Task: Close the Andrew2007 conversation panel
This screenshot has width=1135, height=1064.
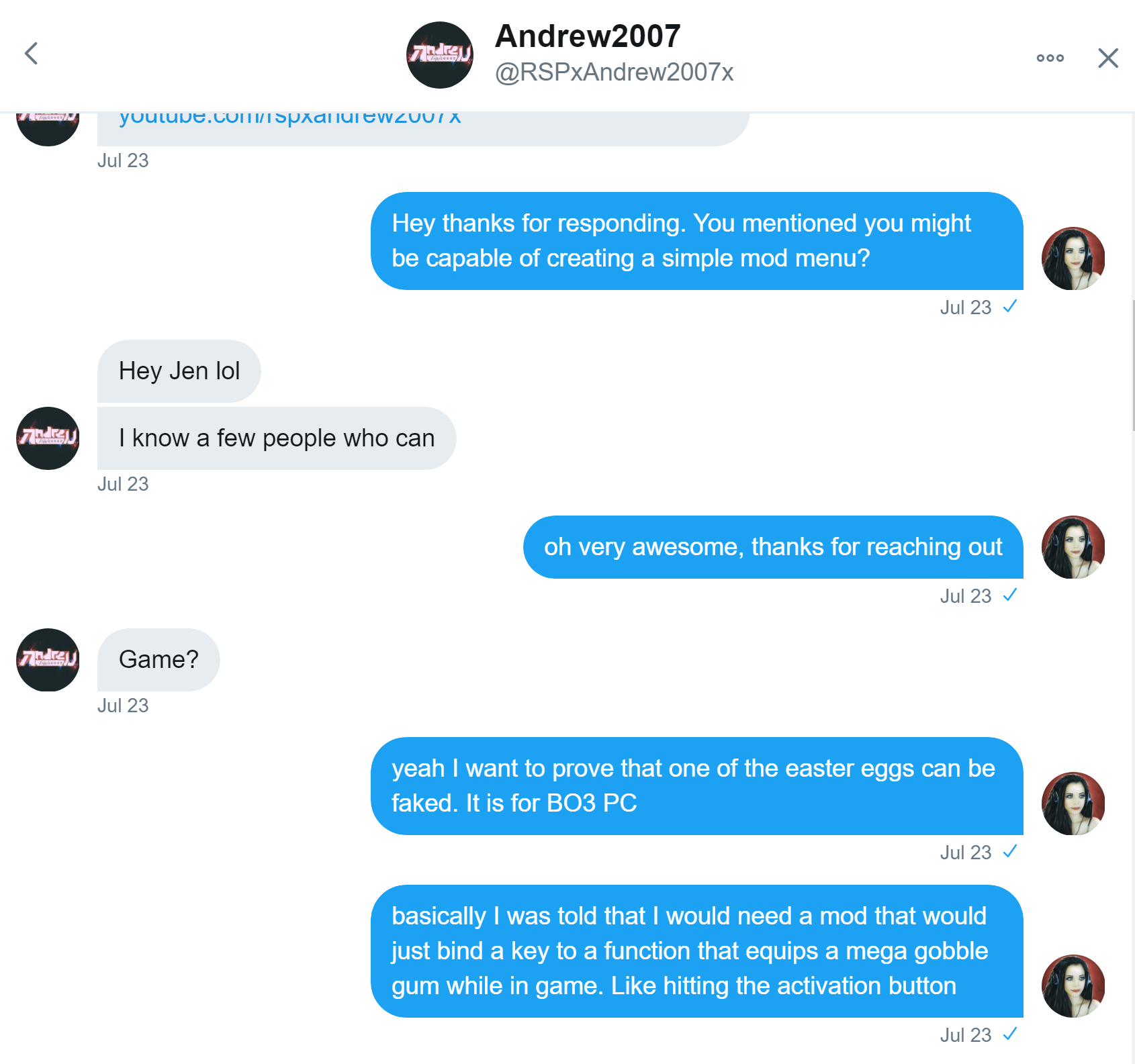Action: [1107, 58]
